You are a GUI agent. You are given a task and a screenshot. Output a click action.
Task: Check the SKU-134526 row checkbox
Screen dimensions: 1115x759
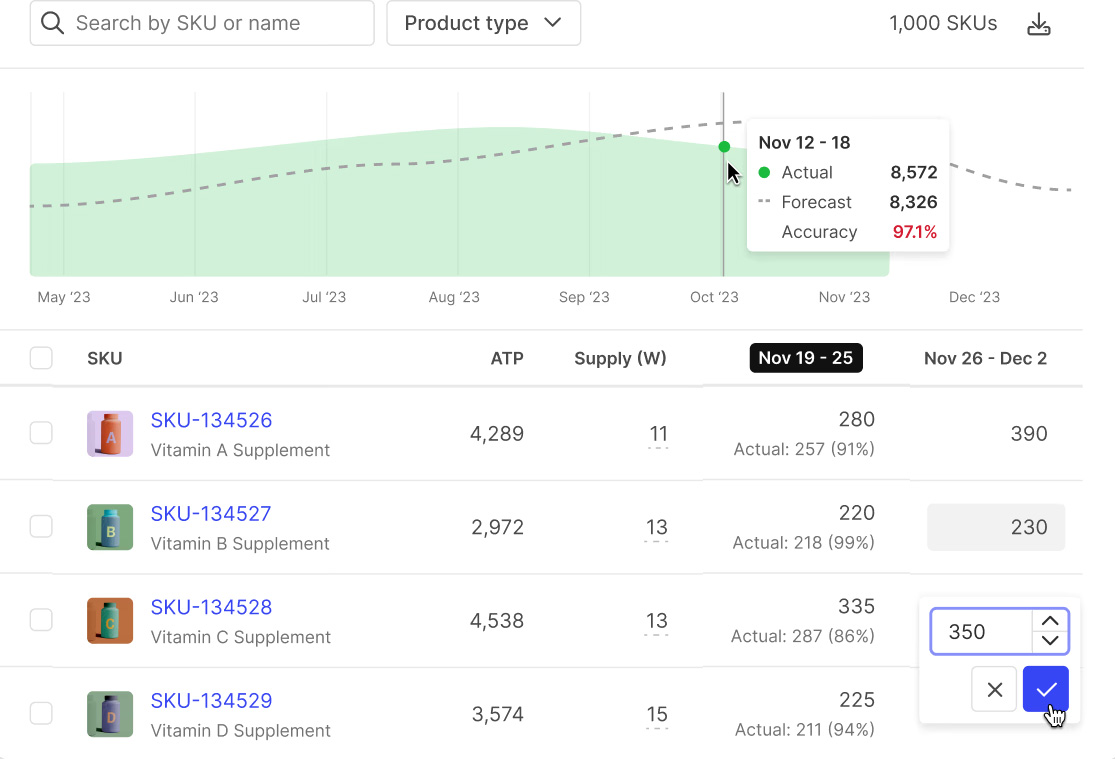41,432
